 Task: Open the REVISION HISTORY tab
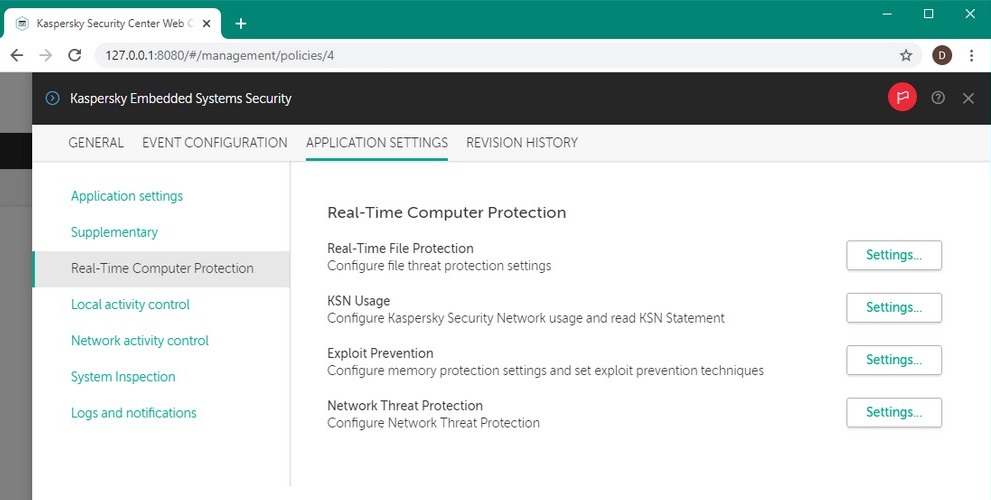click(522, 142)
